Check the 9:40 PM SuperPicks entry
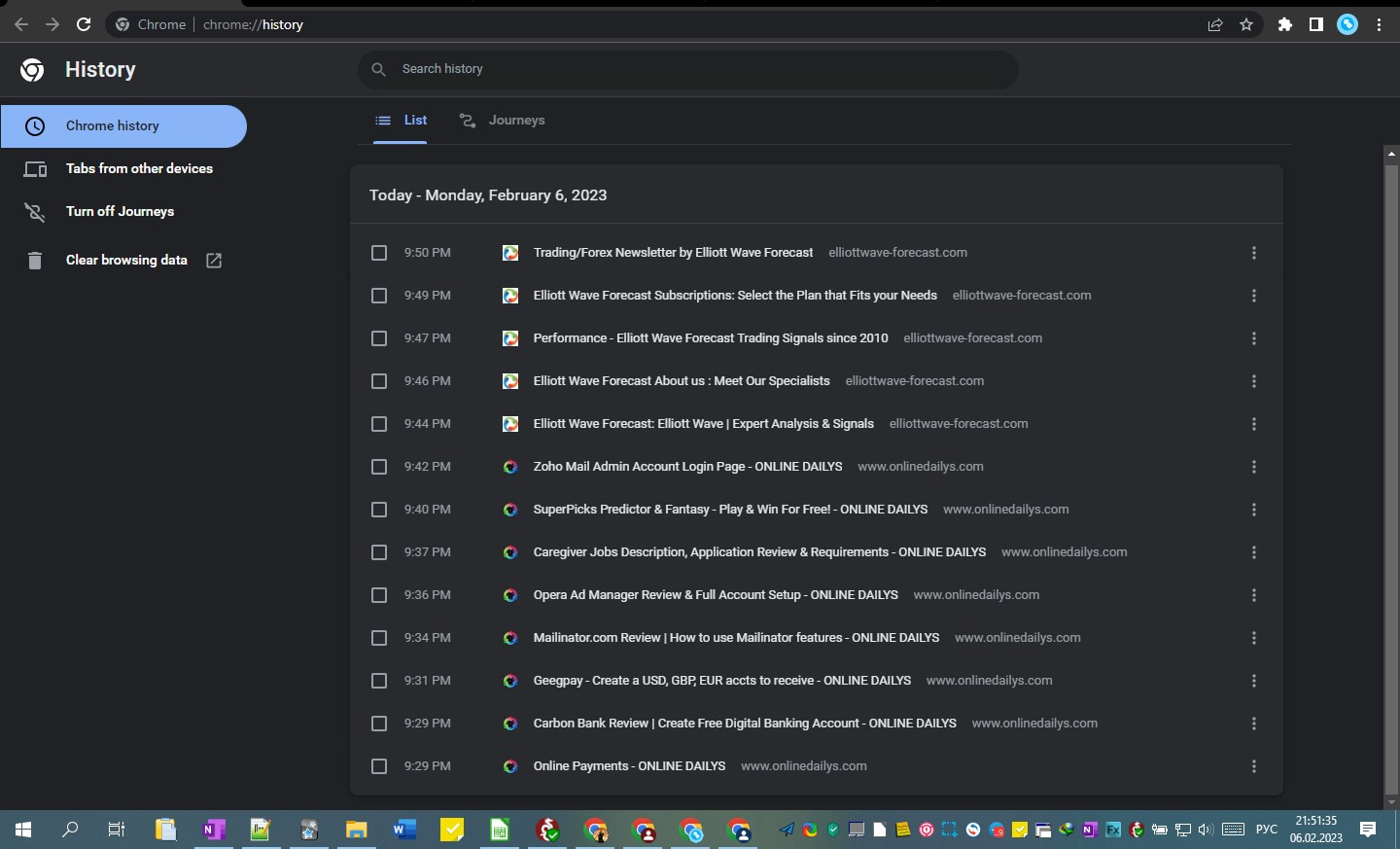Screen dimensions: 1400x849 coord(379,510)
